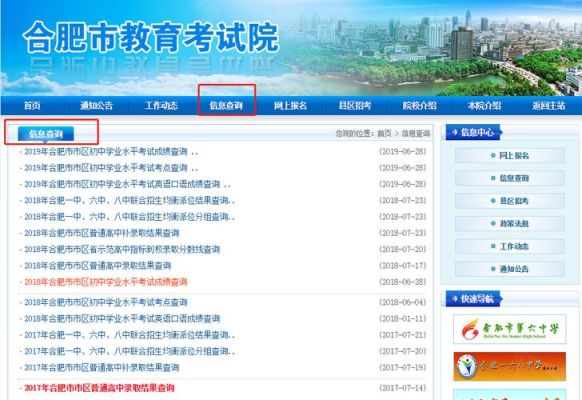Image resolution: width=582 pixels, height=400 pixels.
Task: Click 县区招考 button in 信息中心 sidebar
Action: click(510, 201)
